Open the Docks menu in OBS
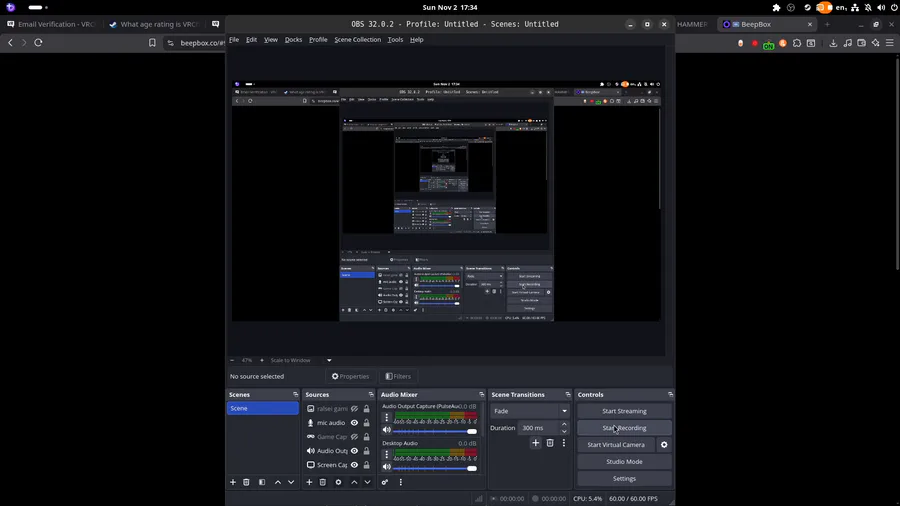This screenshot has height=506, width=900. pyautogui.click(x=293, y=40)
